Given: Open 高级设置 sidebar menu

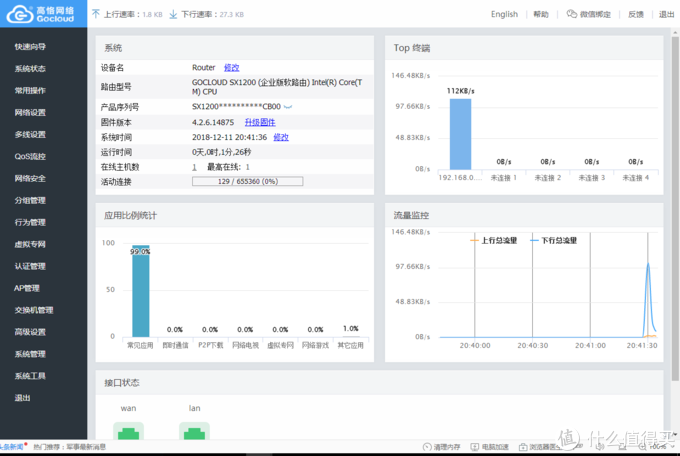Looking at the screenshot, I should pos(30,332).
